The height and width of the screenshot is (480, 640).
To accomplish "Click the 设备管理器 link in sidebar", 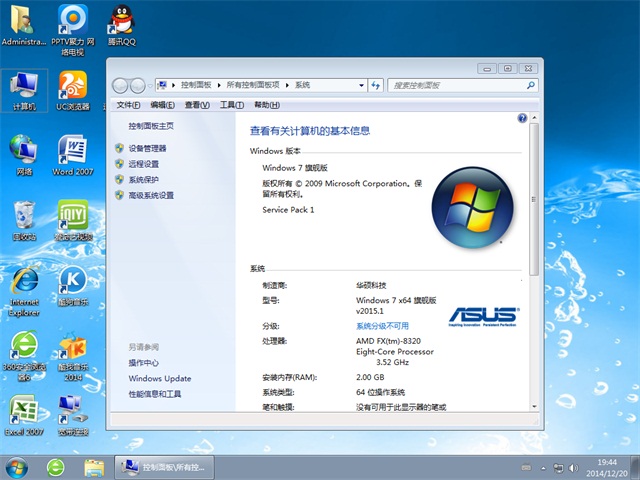I will [147, 148].
